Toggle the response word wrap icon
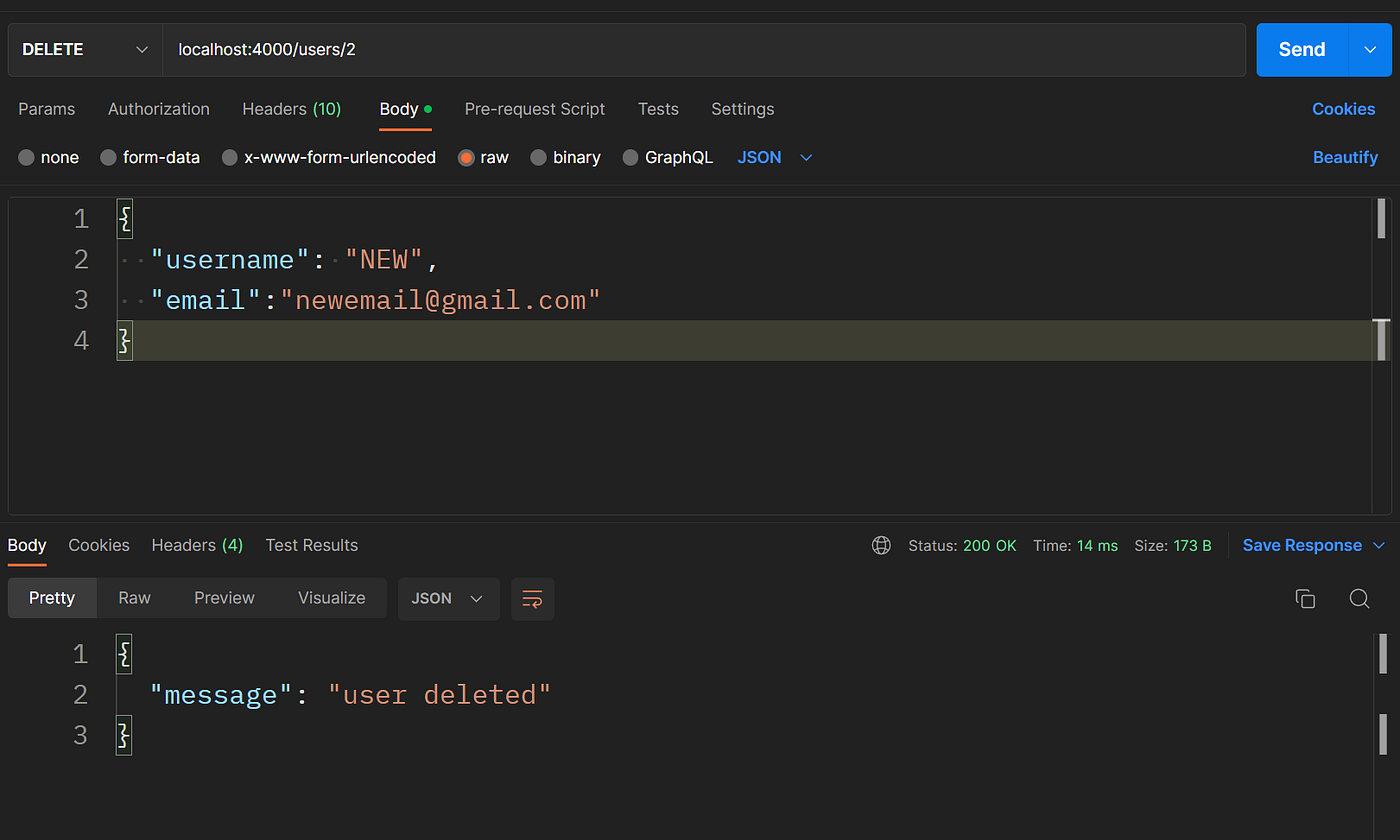The height and width of the screenshot is (840, 1400). point(532,598)
